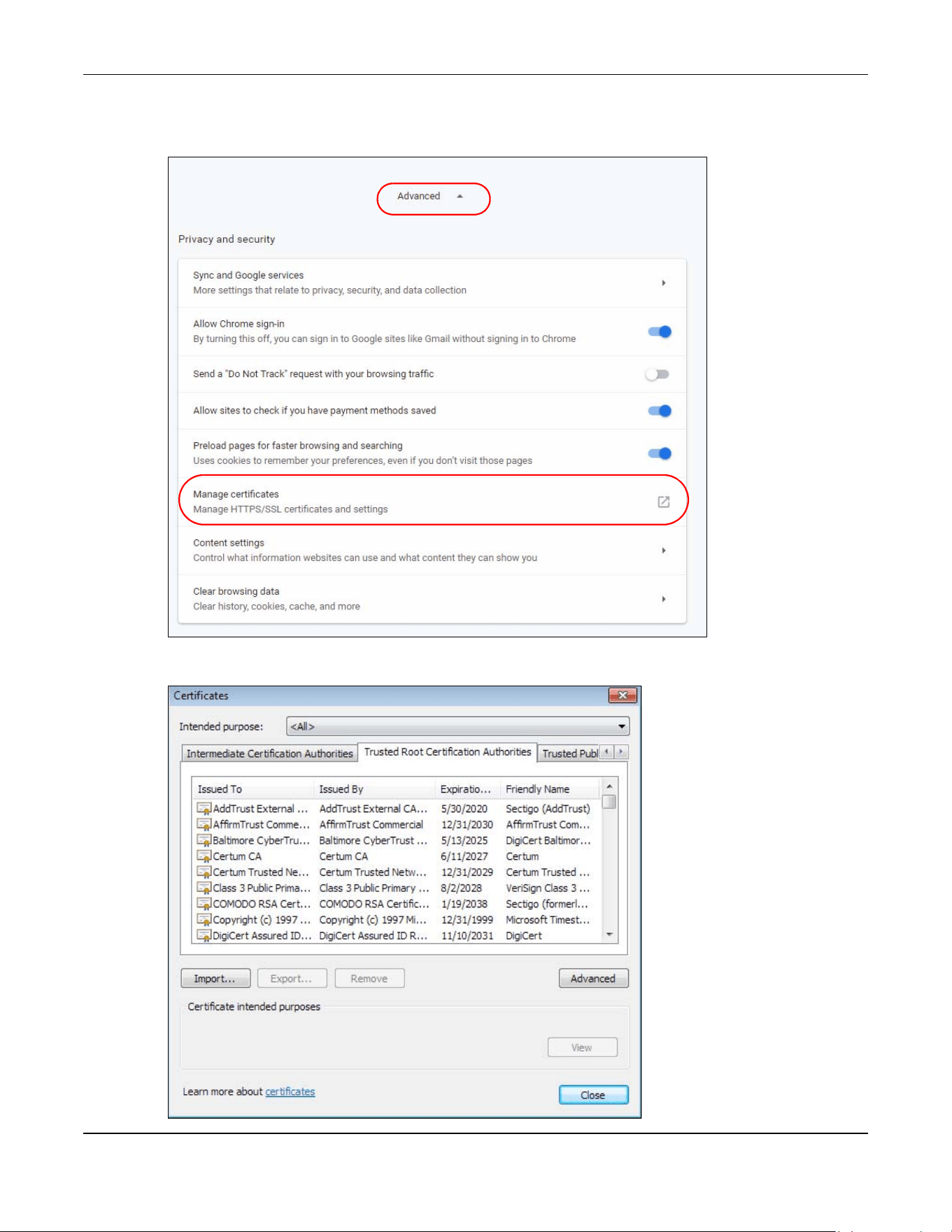Select Trusted Root Certification Authorities tab
952x1232 pixels.
[x=448, y=752]
